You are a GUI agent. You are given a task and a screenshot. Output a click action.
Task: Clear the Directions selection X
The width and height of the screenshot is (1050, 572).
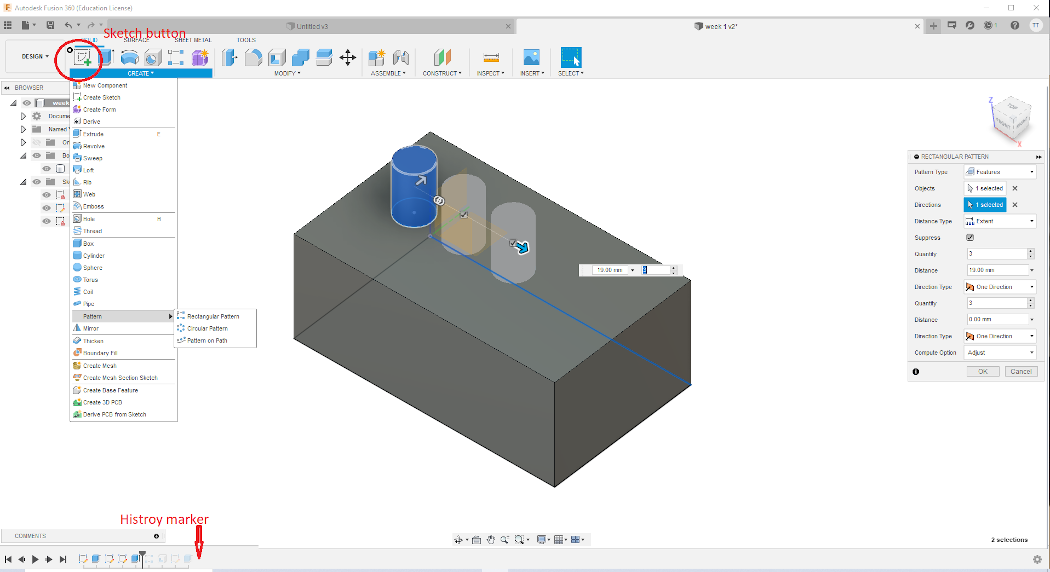(1015, 205)
